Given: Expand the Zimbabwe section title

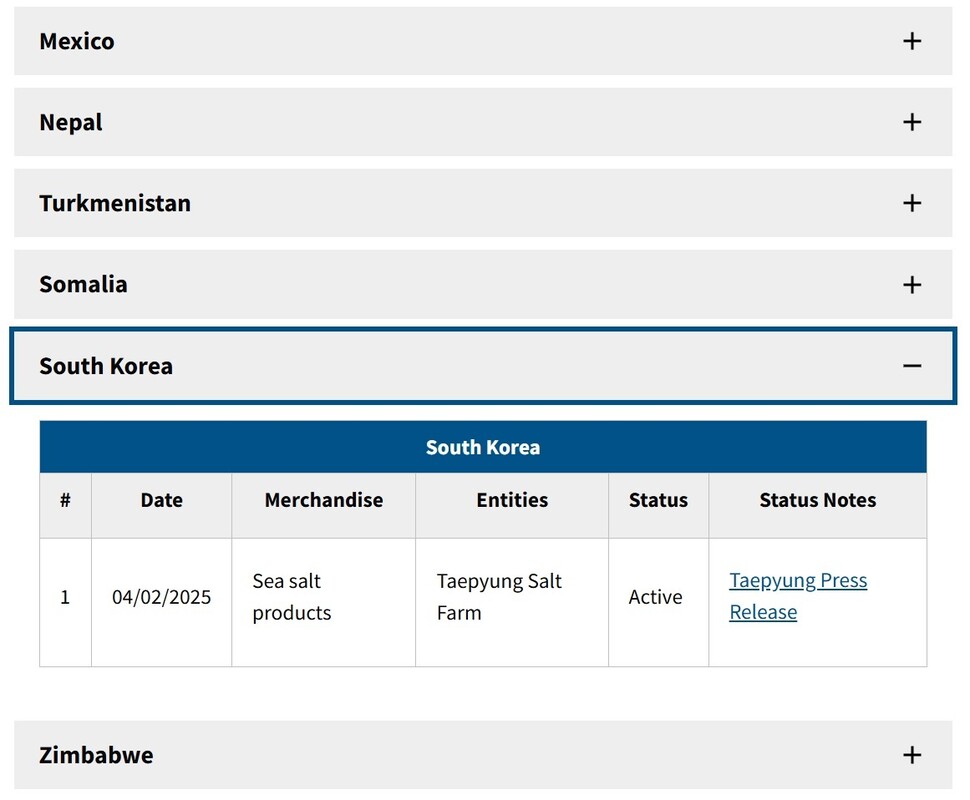Looking at the screenshot, I should 96,755.
